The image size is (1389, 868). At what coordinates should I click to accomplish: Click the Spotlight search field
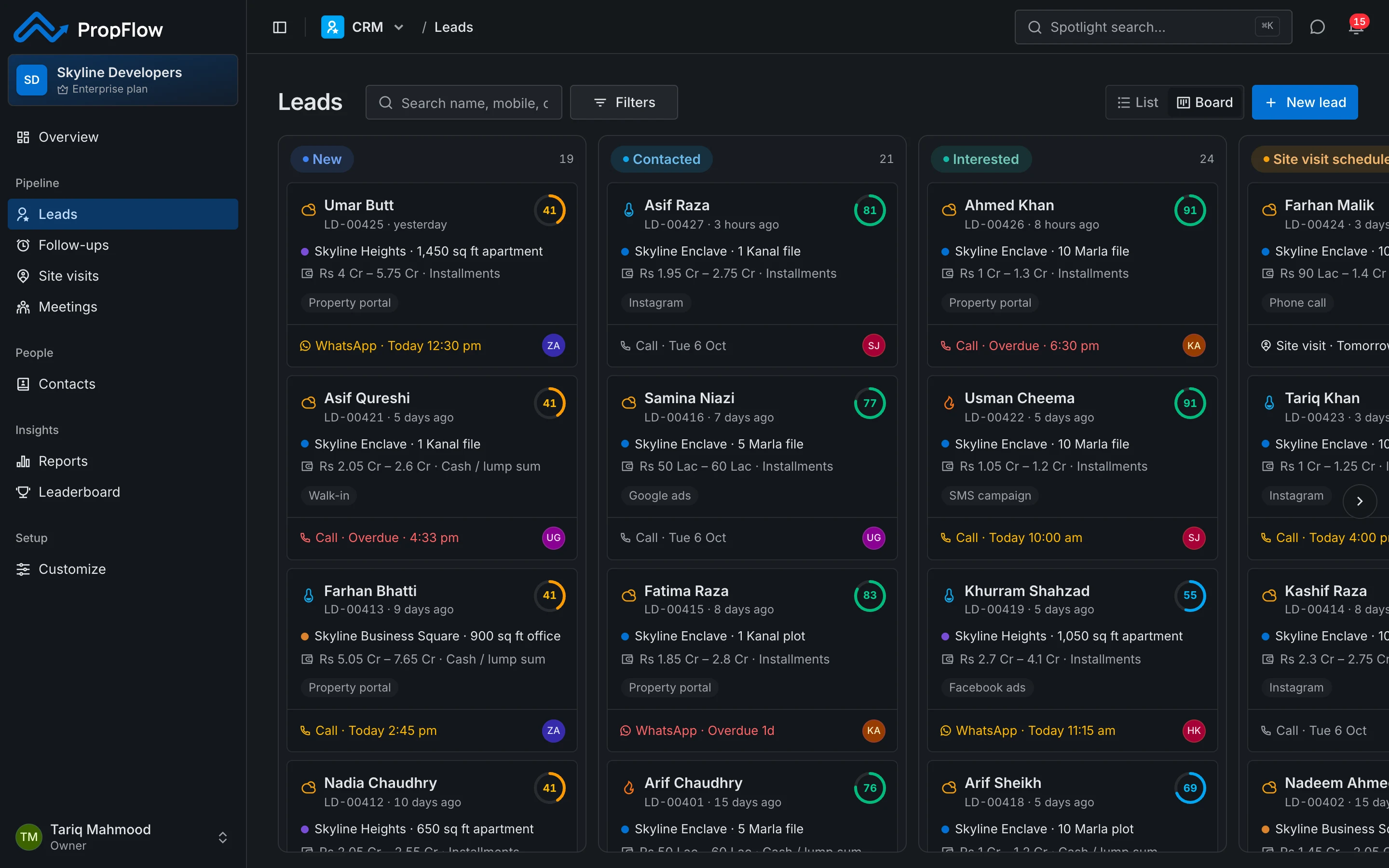(x=1153, y=27)
